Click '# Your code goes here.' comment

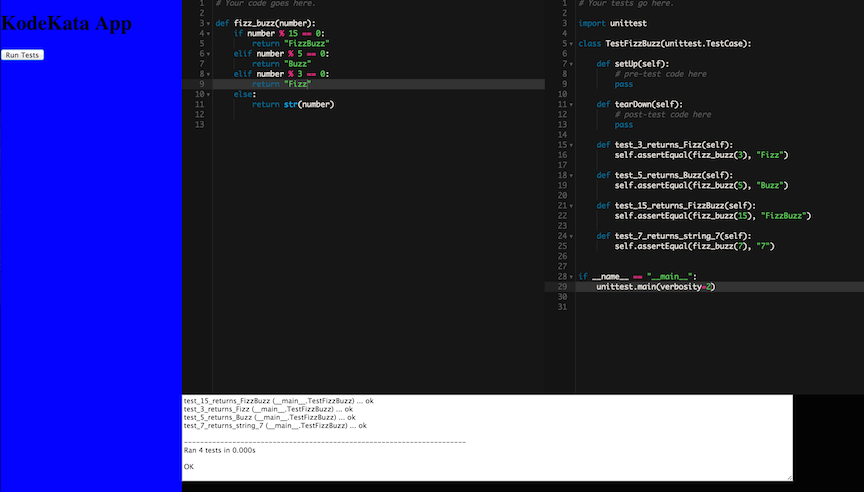(265, 3)
